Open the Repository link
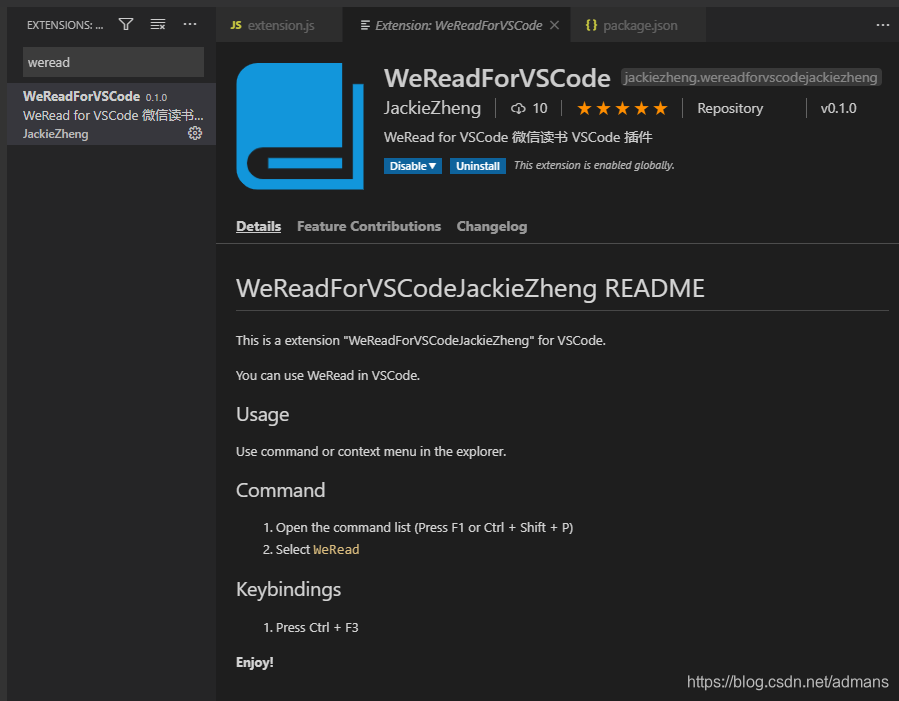Viewport: 899px width, 701px height. tap(730, 108)
